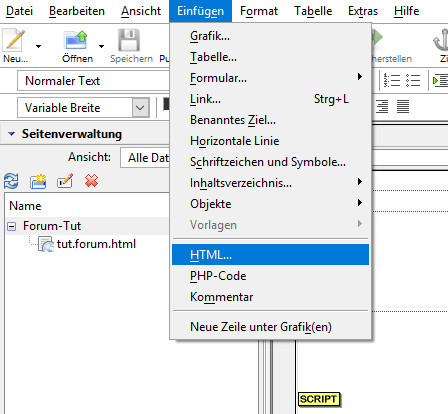This screenshot has width=448, height=414.
Task: Open the Tabelle menu
Action: coord(313,11)
